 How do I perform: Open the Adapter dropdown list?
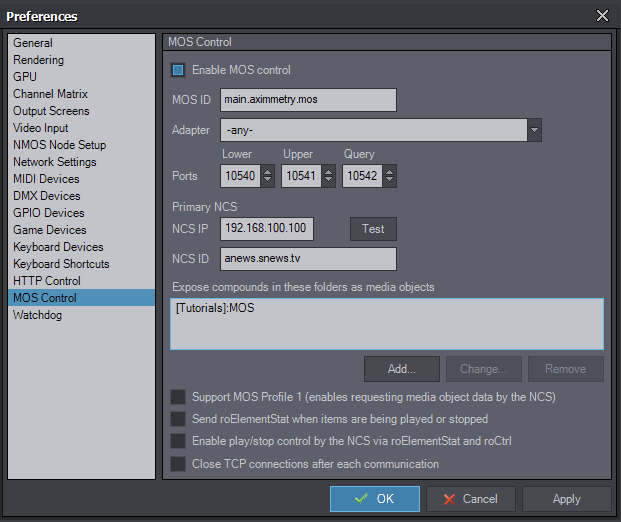click(x=534, y=130)
